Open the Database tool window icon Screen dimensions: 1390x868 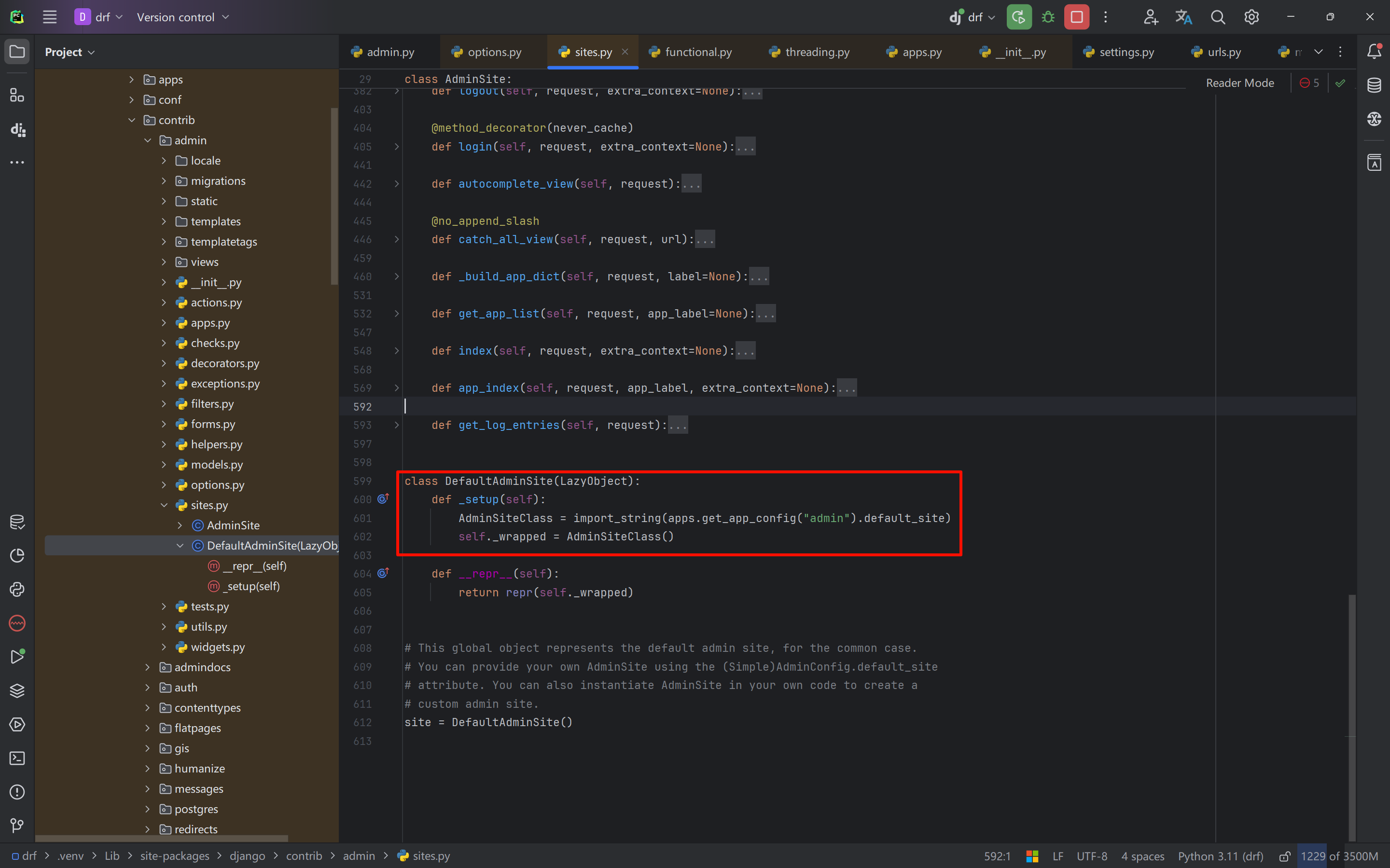pos(1374,85)
